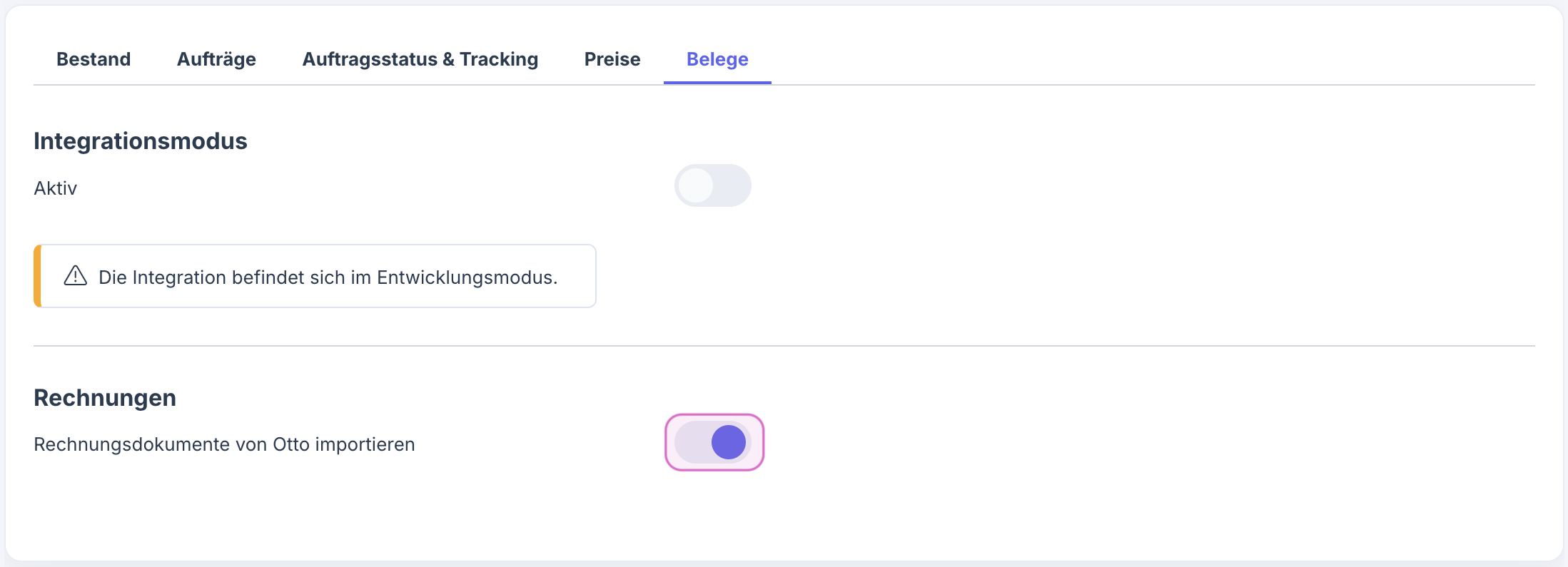
Task: Click the blue underline beneath Belege
Action: [x=717, y=83]
